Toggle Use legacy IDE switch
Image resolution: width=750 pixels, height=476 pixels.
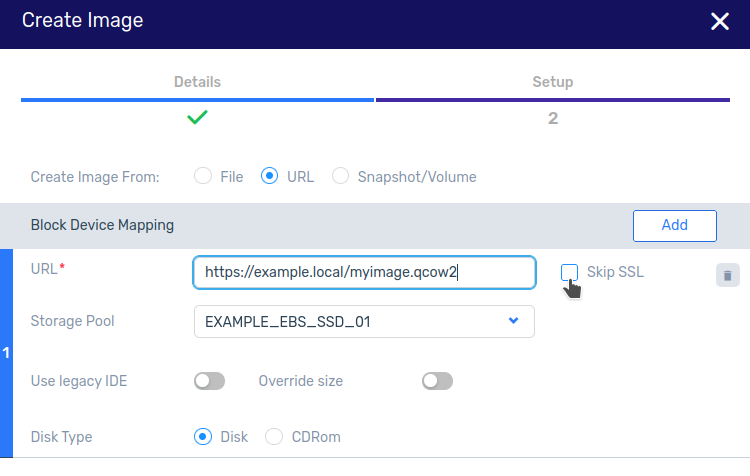[x=210, y=381]
